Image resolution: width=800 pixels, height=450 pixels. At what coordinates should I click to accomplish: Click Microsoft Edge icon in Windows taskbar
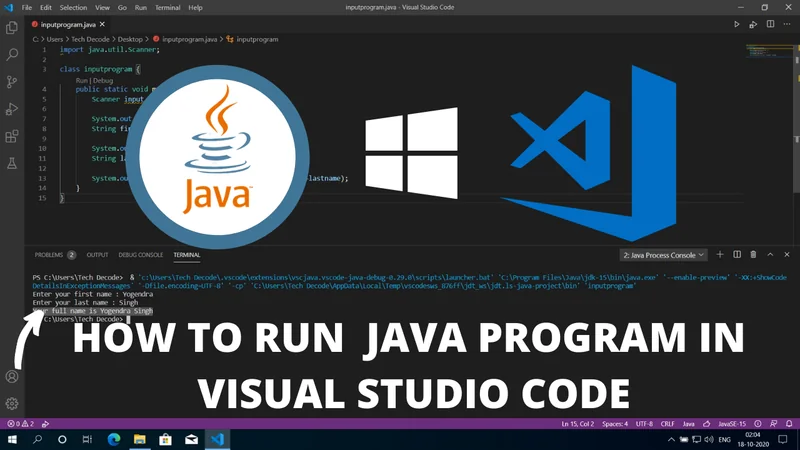click(x=112, y=439)
